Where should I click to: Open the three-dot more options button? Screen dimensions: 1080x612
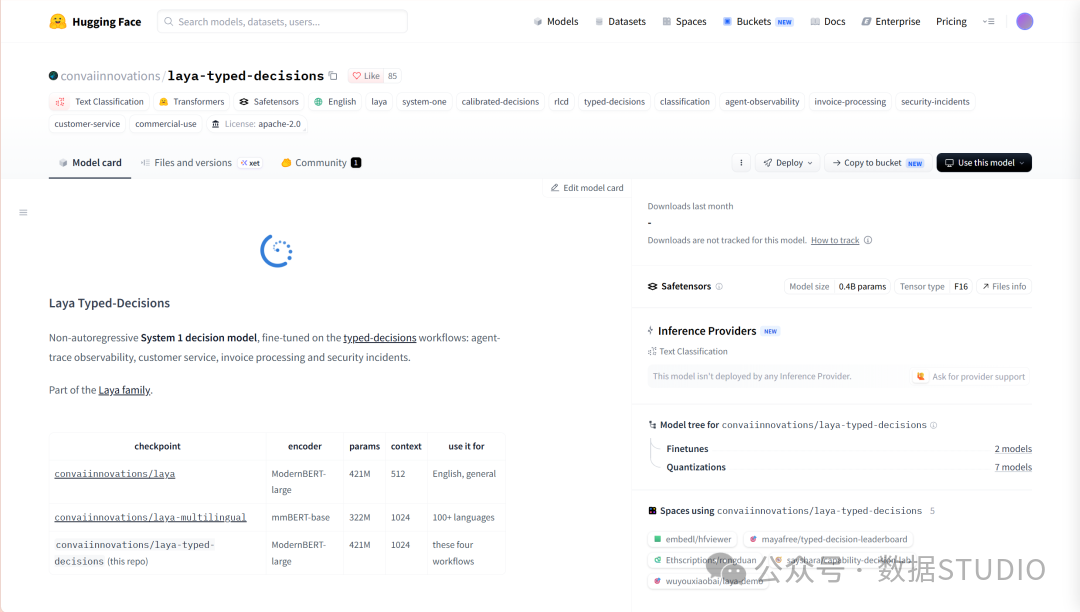pos(741,162)
